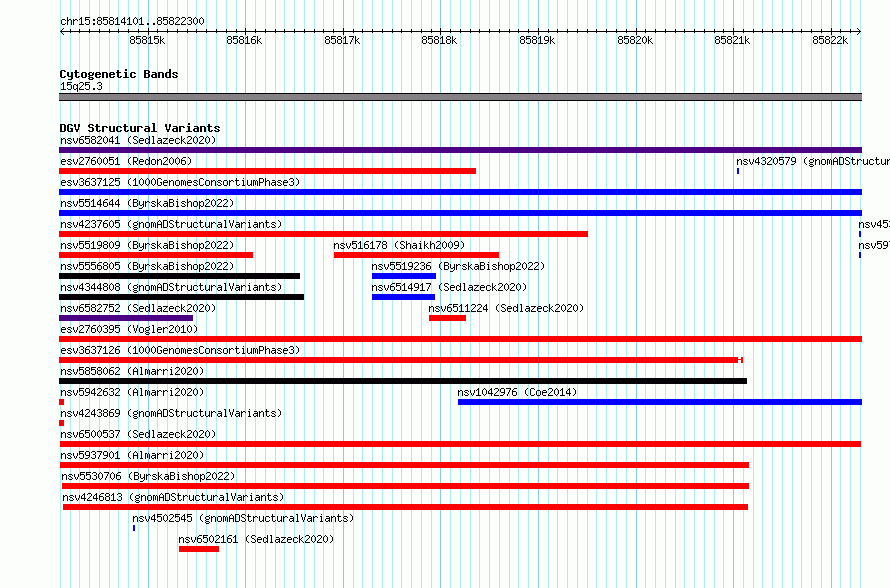The width and height of the screenshot is (890, 588).
Task: Open nsv4502545 (gnomADStructuralVariants) label
Action: (x=243, y=518)
